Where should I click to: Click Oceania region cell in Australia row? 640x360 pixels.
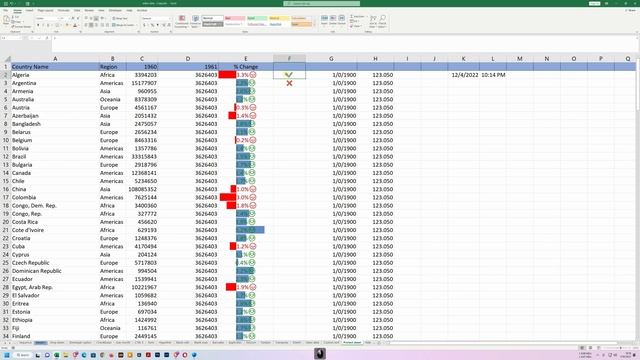coord(113,99)
